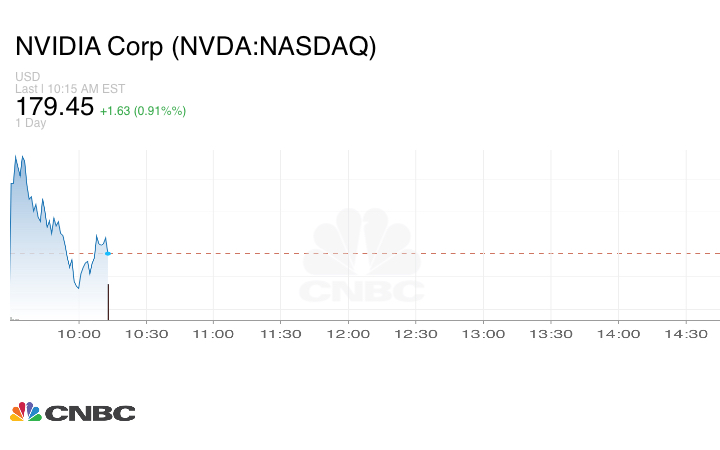The image size is (720, 450).
Task: Click the blue current price dot
Action: pos(108,253)
